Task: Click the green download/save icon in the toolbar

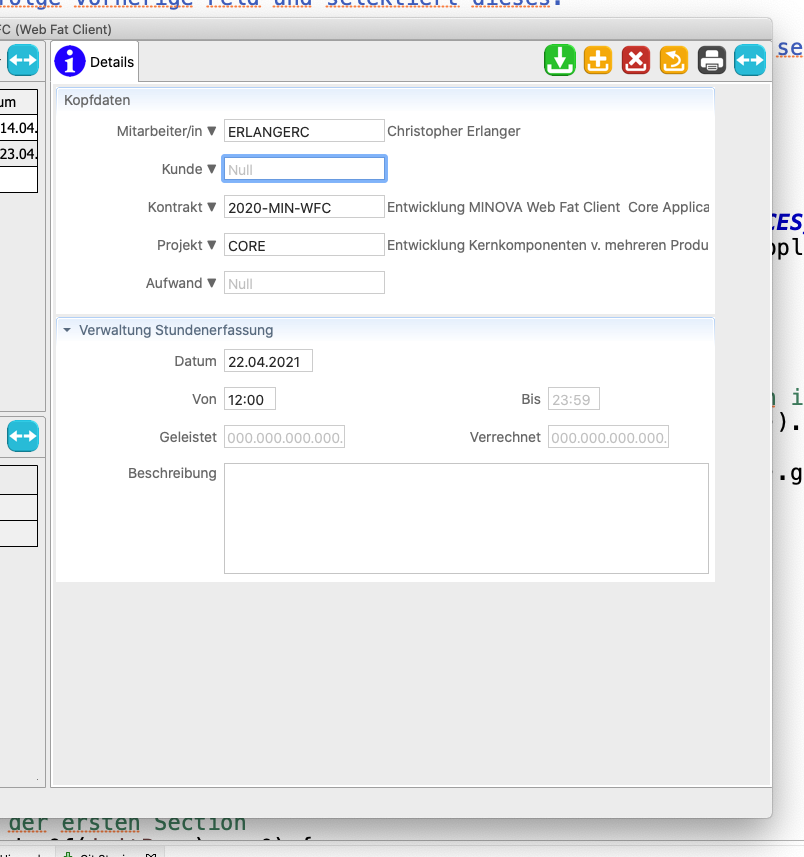Action: [559, 60]
